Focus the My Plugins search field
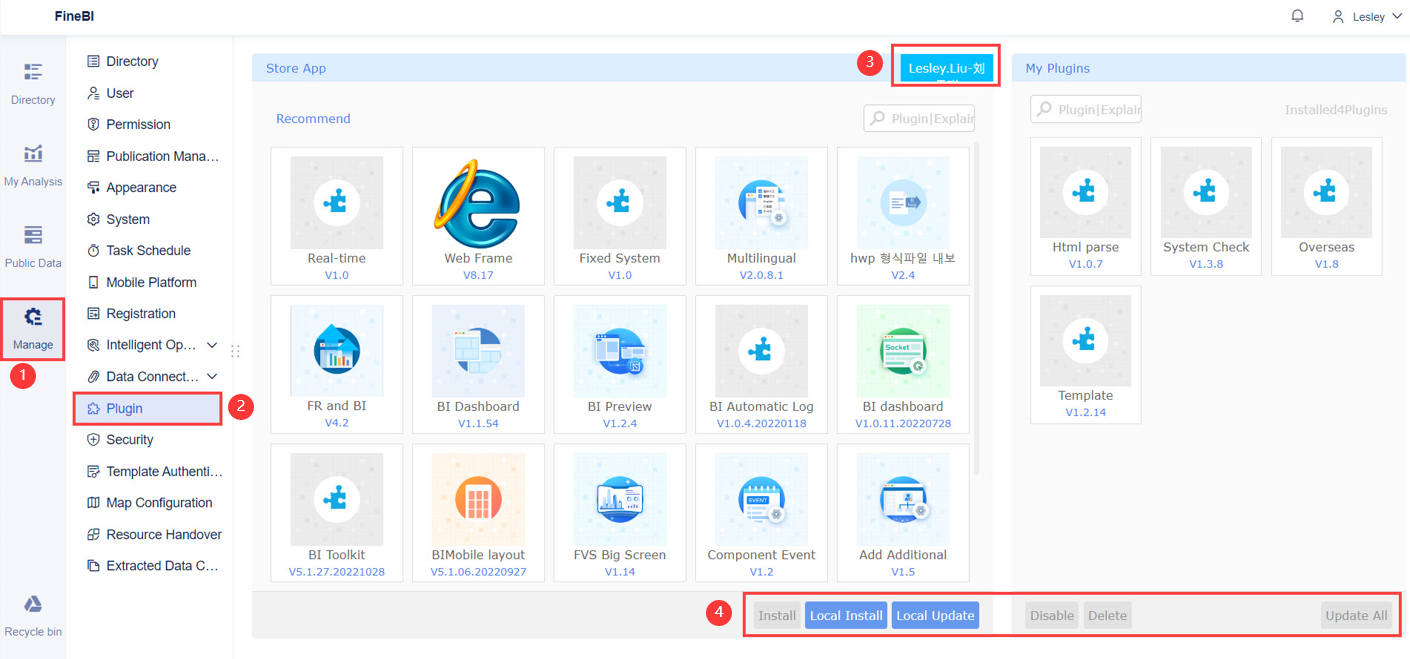 coord(1086,109)
